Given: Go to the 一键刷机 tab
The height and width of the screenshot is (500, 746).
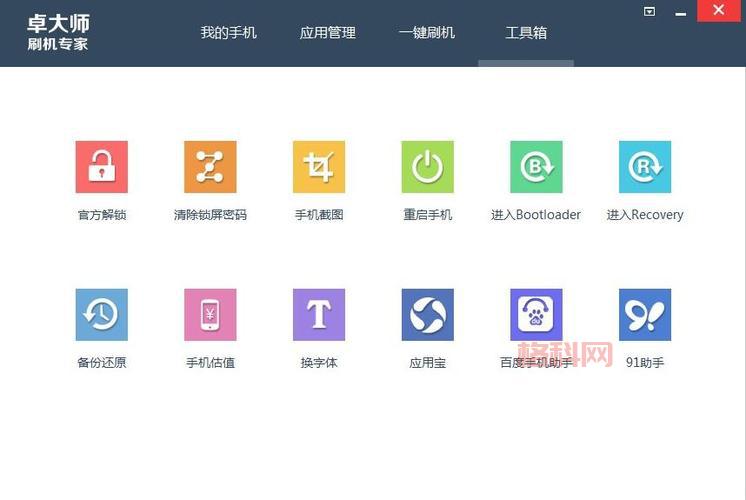Looking at the screenshot, I should 427,32.
